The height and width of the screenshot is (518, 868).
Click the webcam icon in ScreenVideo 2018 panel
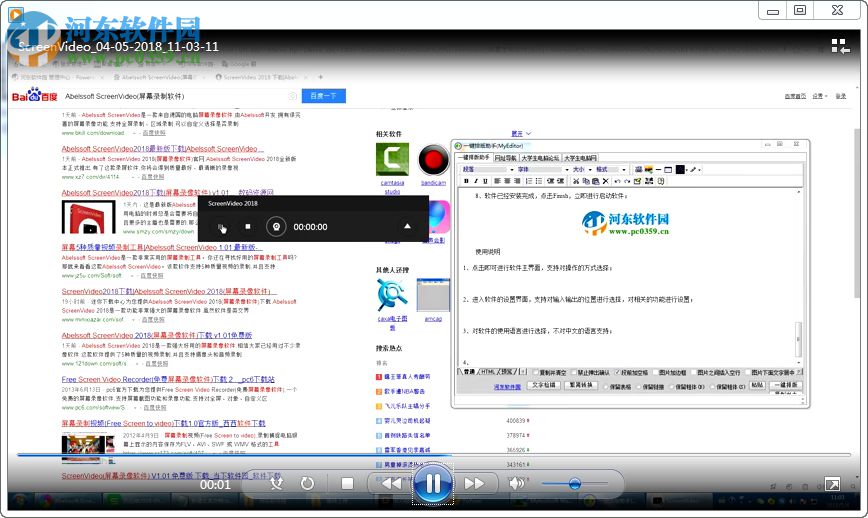[276, 226]
